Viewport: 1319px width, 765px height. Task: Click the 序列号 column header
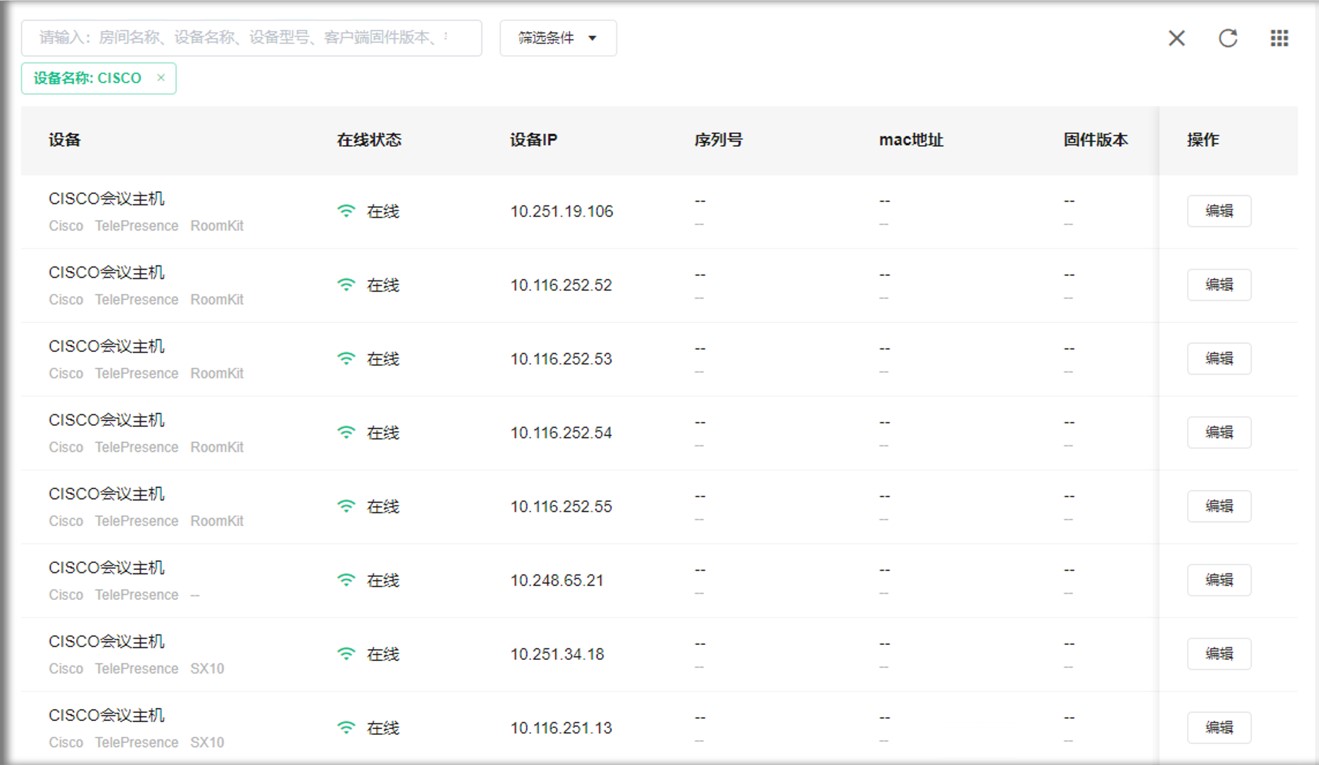(x=719, y=140)
